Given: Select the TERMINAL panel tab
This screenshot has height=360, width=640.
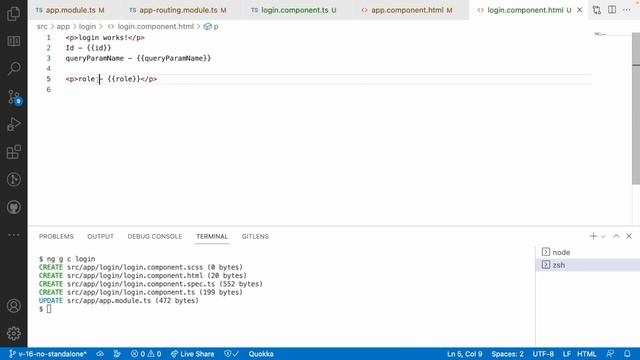Looking at the screenshot, I should coord(212,236).
